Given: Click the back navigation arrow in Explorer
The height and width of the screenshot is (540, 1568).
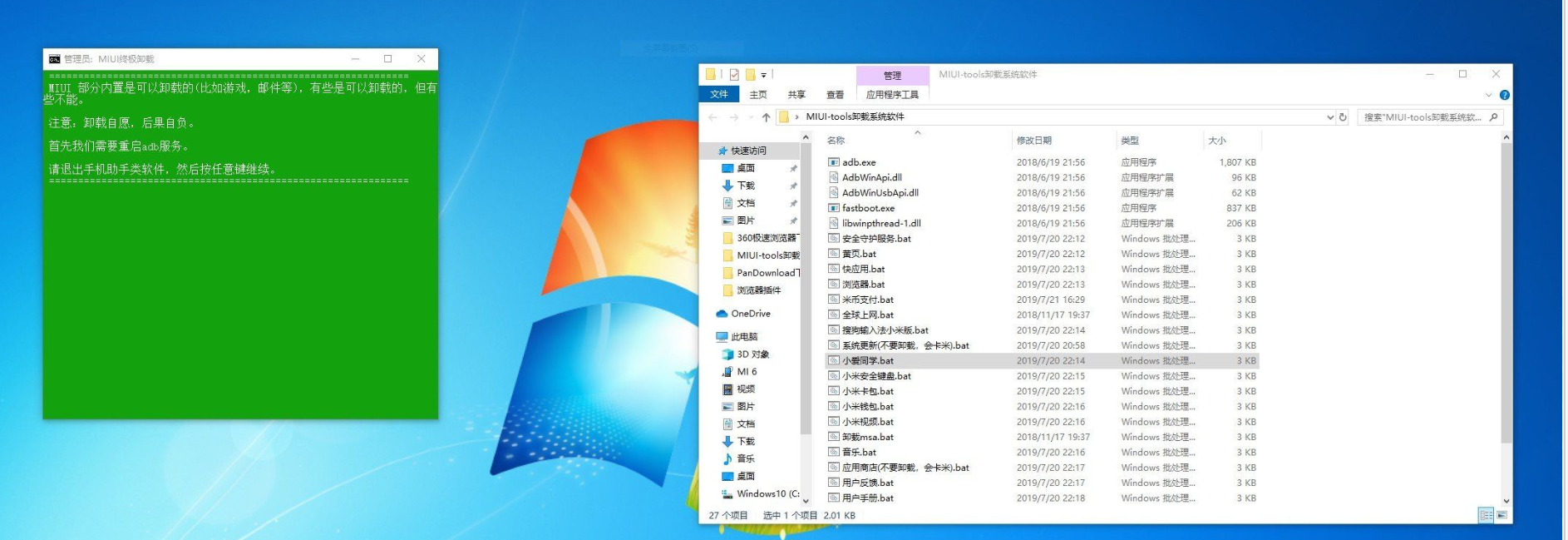Looking at the screenshot, I should (x=713, y=117).
